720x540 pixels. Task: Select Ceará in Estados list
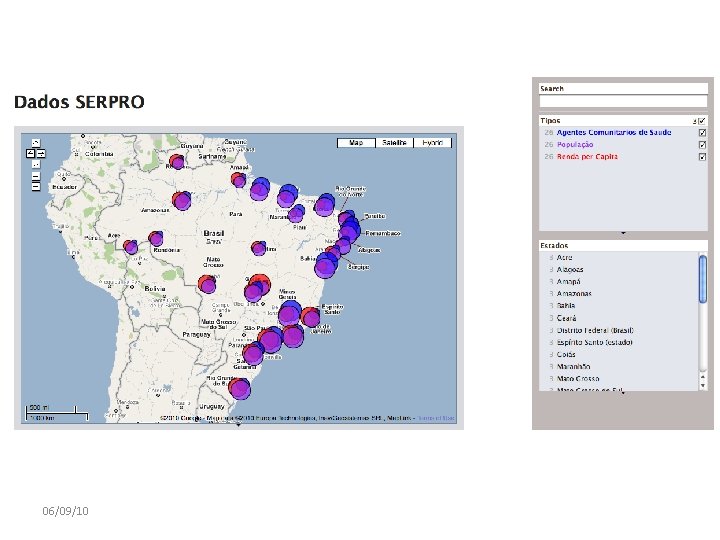pyautogui.click(x=566, y=318)
